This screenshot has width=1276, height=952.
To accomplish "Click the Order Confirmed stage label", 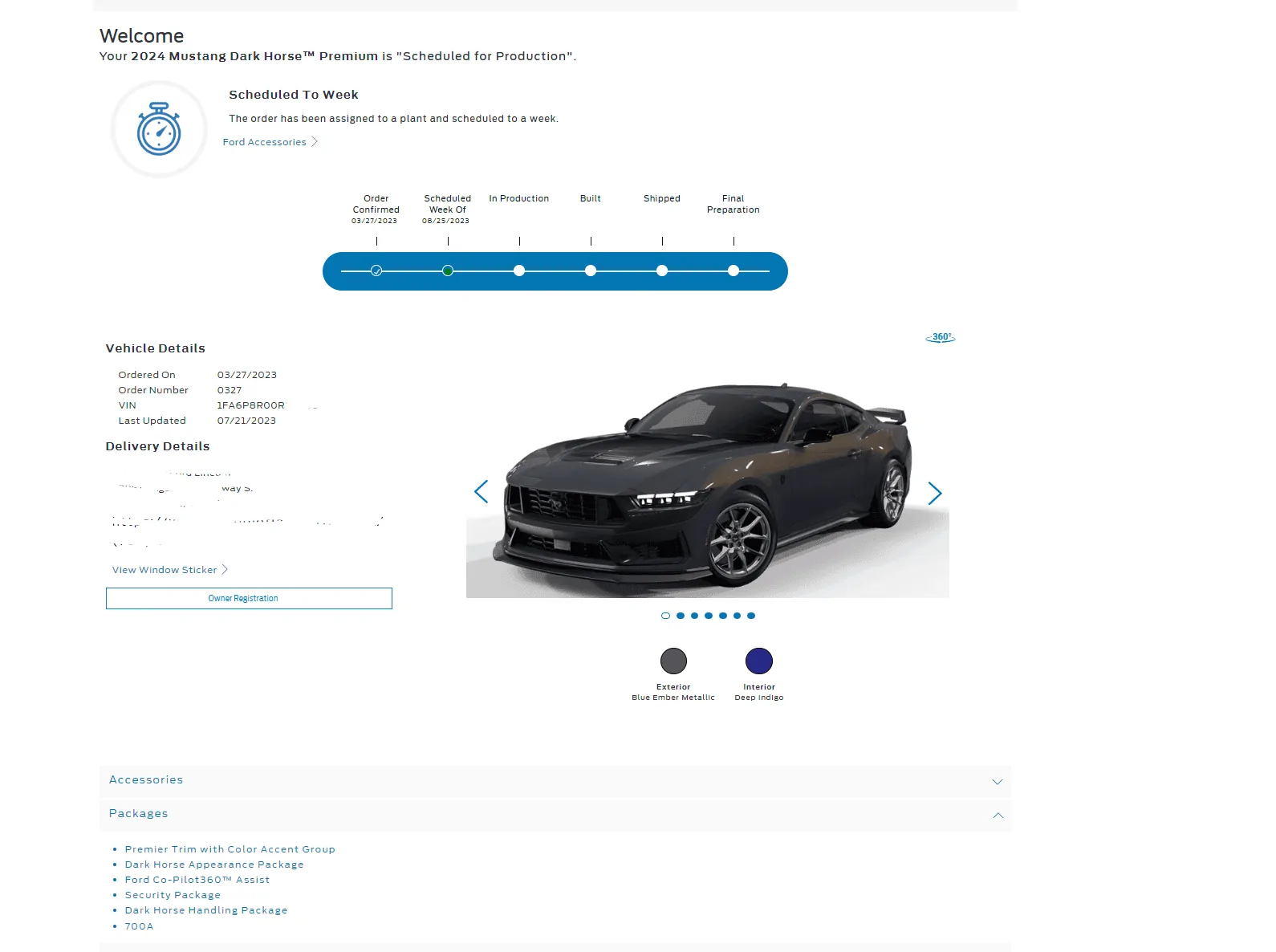I will tap(376, 204).
